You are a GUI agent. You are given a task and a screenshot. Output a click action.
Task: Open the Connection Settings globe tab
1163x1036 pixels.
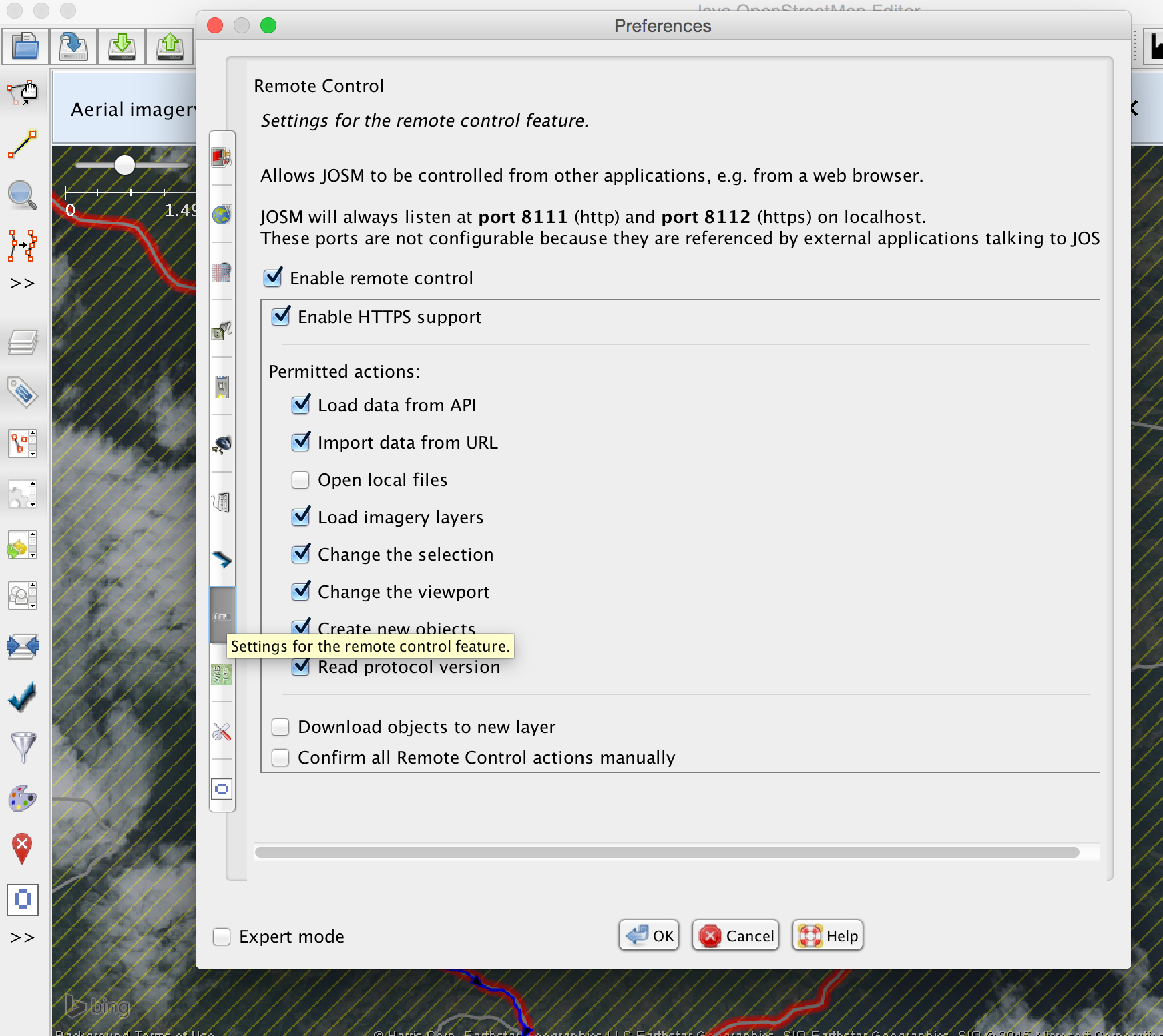click(x=222, y=215)
